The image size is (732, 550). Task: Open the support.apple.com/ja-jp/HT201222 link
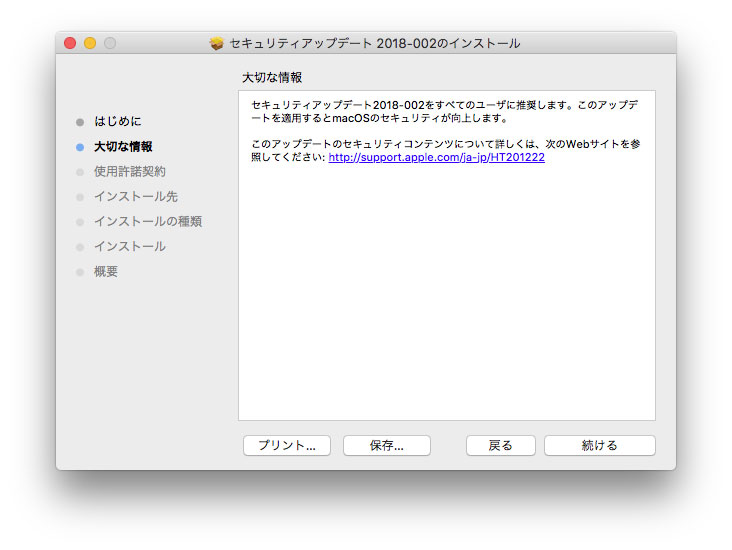[436, 157]
